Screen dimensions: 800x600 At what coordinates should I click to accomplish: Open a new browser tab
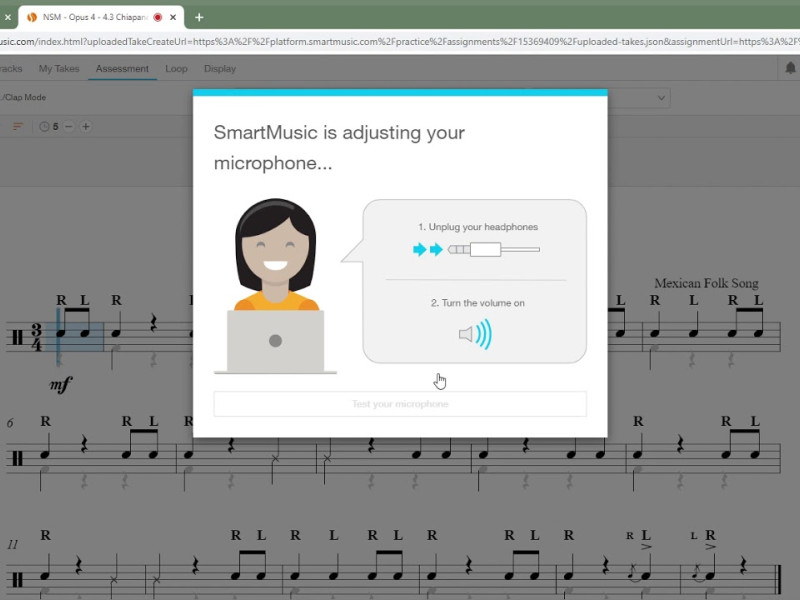199,17
